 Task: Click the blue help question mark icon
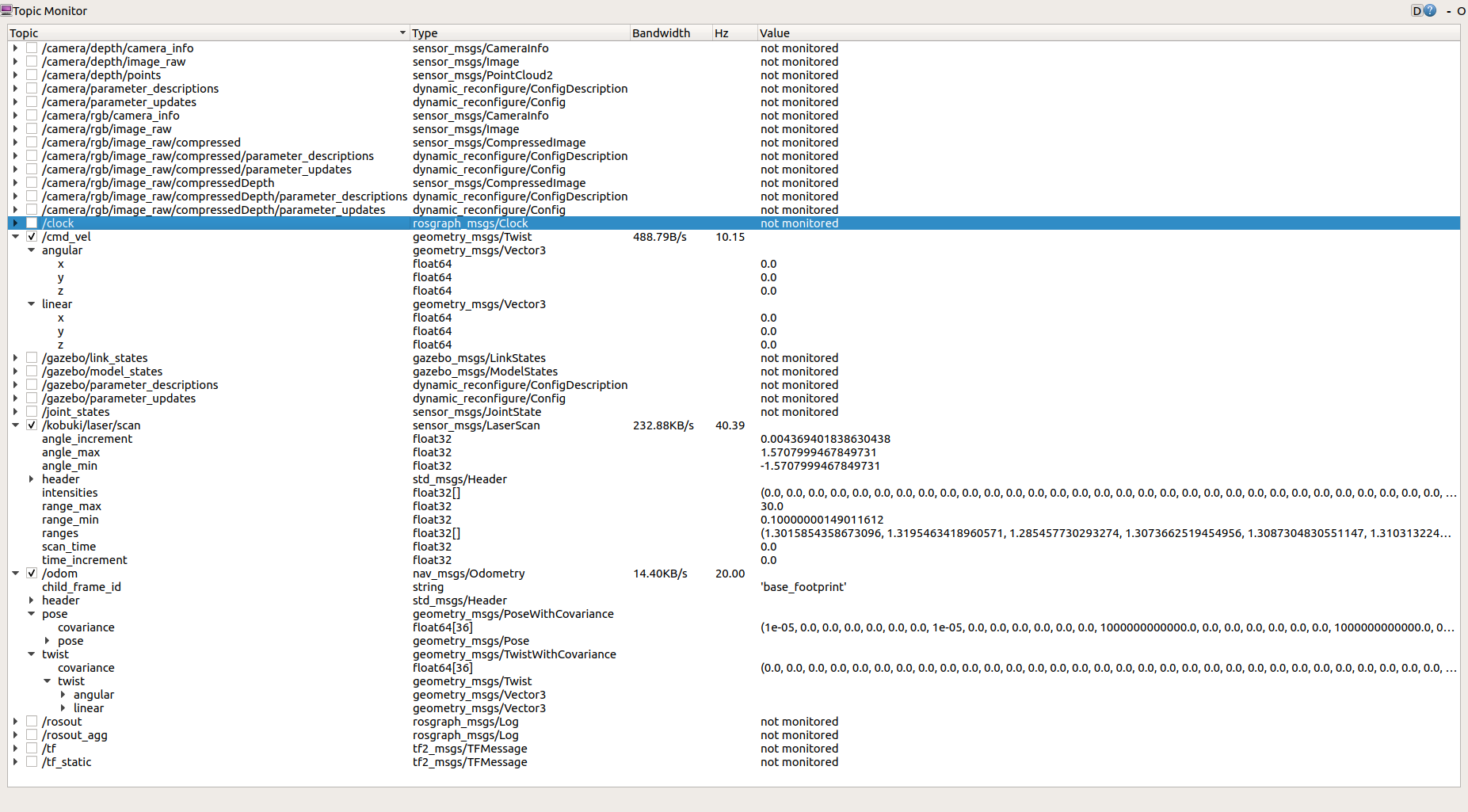pyautogui.click(x=1430, y=11)
